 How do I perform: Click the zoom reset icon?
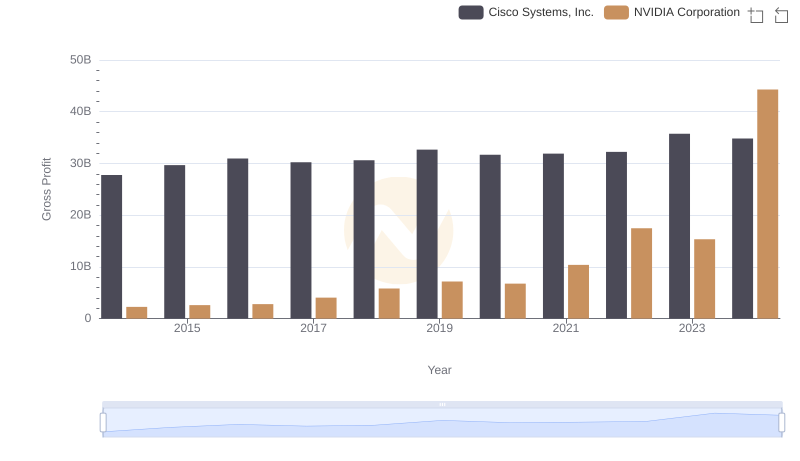[x=781, y=15]
